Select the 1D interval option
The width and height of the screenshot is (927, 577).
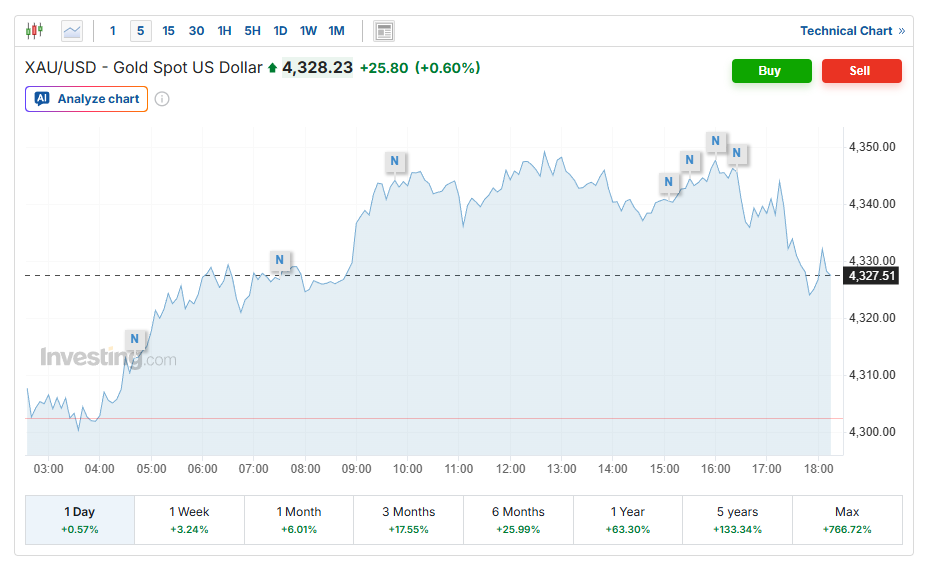point(280,31)
